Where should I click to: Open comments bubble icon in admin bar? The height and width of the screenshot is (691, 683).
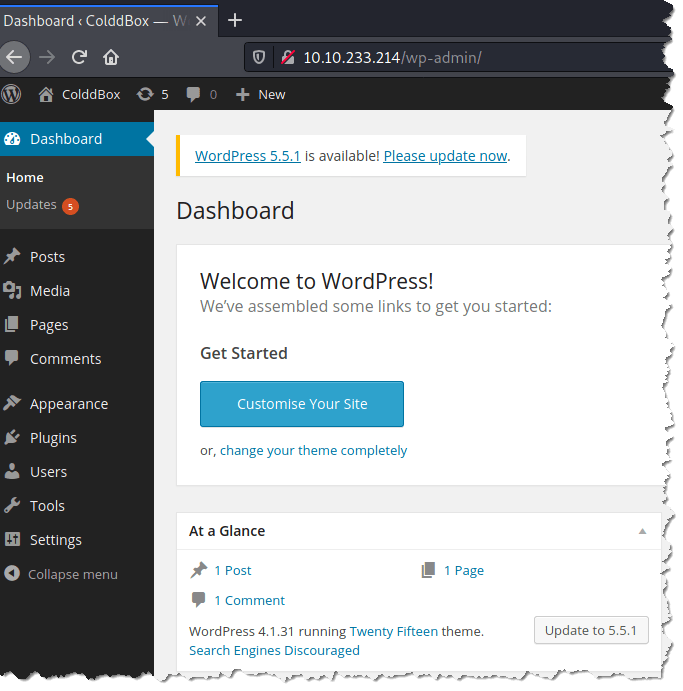[192, 94]
